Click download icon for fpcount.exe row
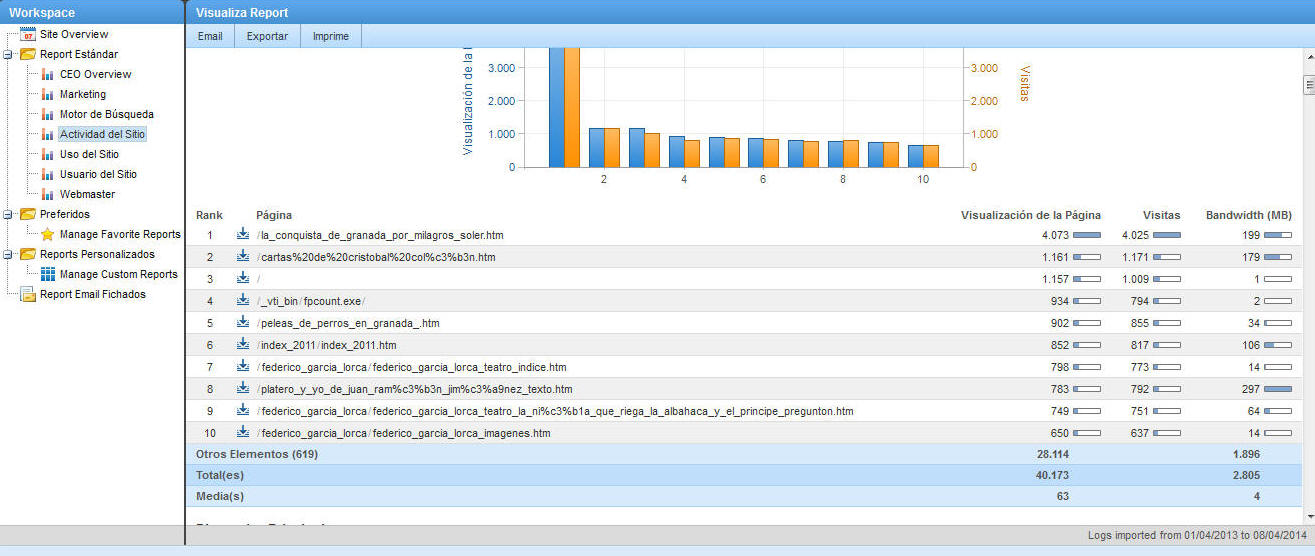The image size is (1315, 556). point(243,300)
